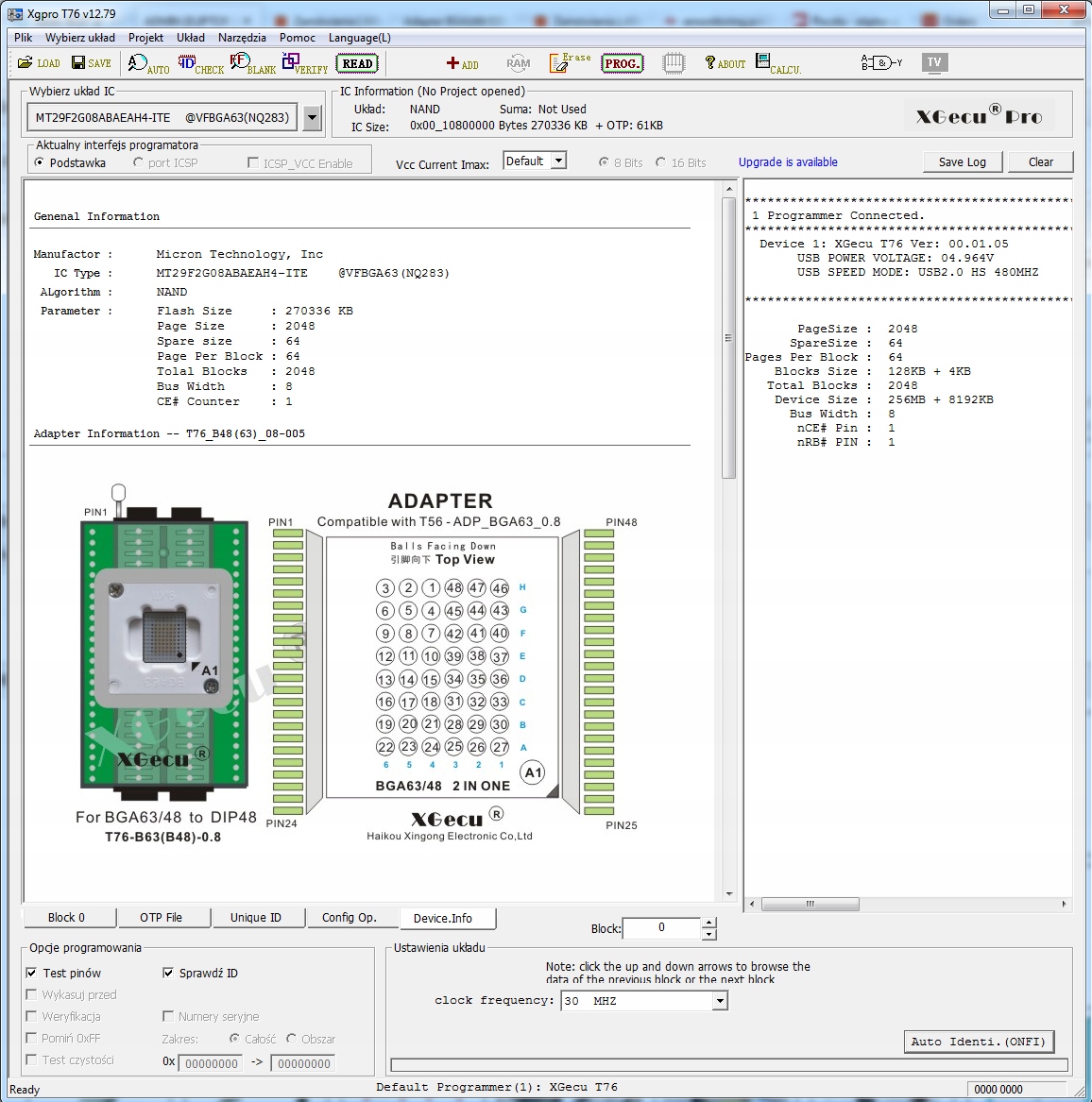Click the chip test toolbar icon
1092x1102 pixels.
(x=674, y=63)
